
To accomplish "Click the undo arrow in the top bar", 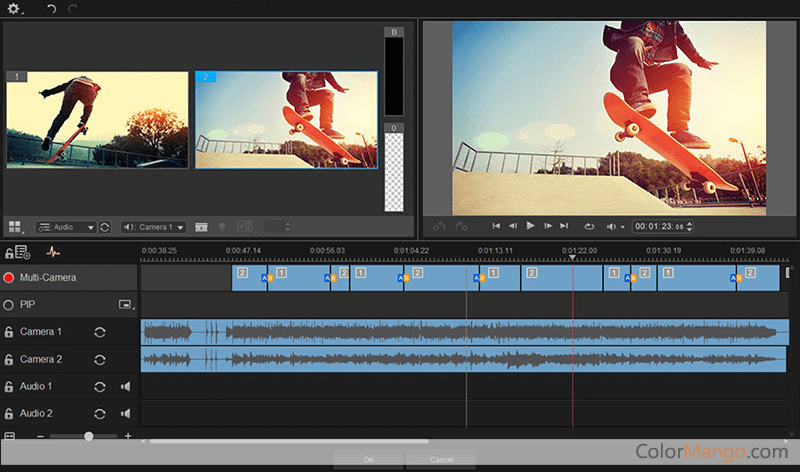I will tap(51, 9).
